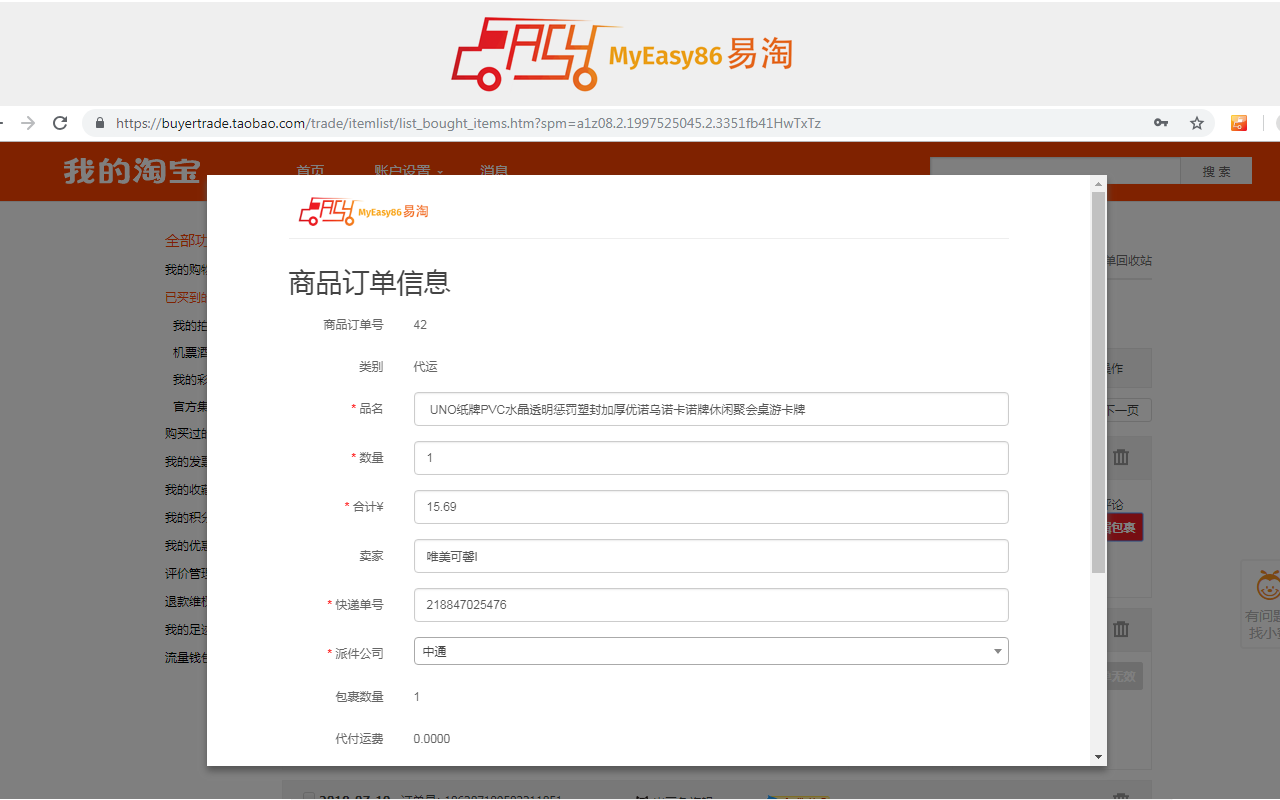Click the 搜索 search button
The image size is (1280, 800).
(1216, 171)
